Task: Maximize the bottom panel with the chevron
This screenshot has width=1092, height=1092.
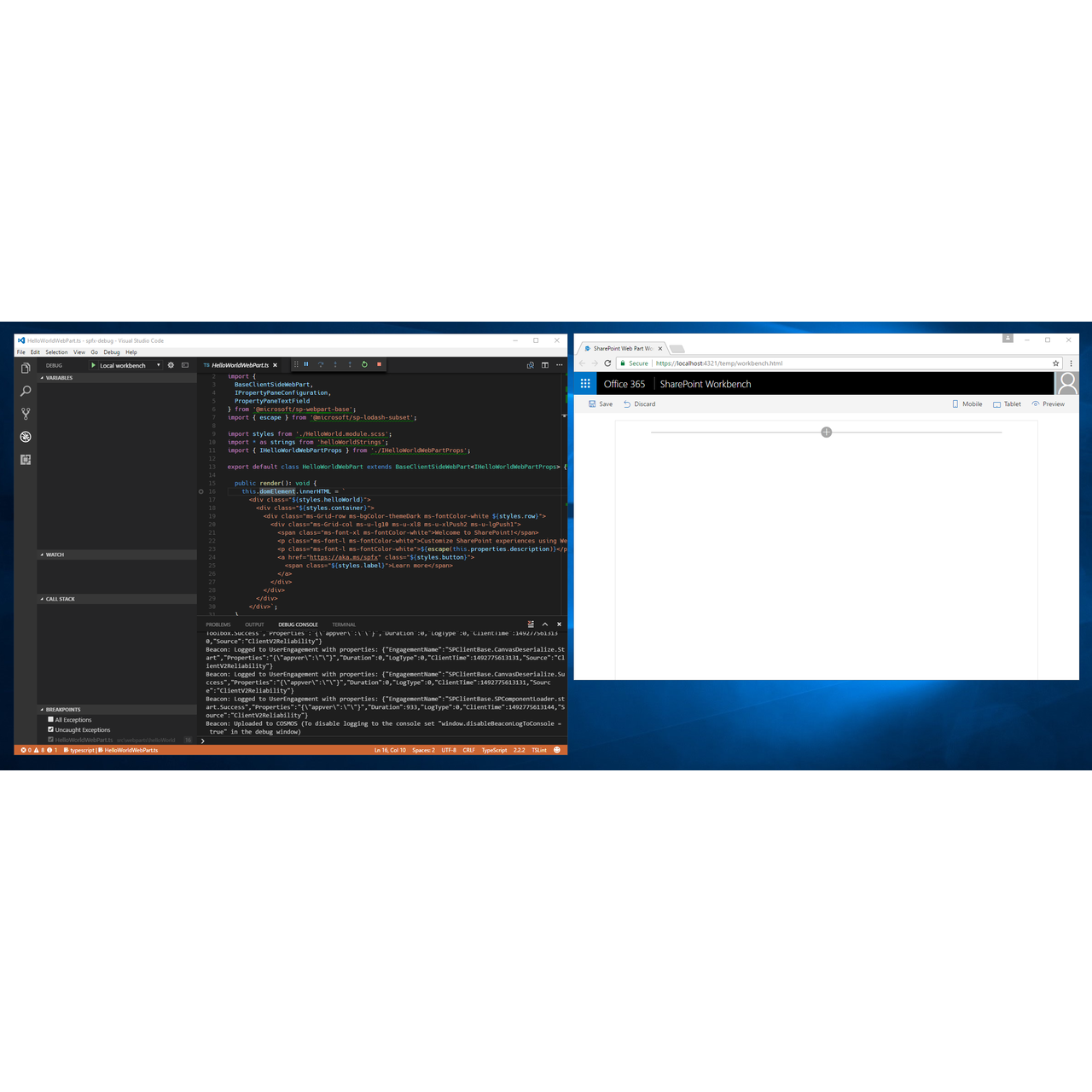Action: pyautogui.click(x=545, y=624)
